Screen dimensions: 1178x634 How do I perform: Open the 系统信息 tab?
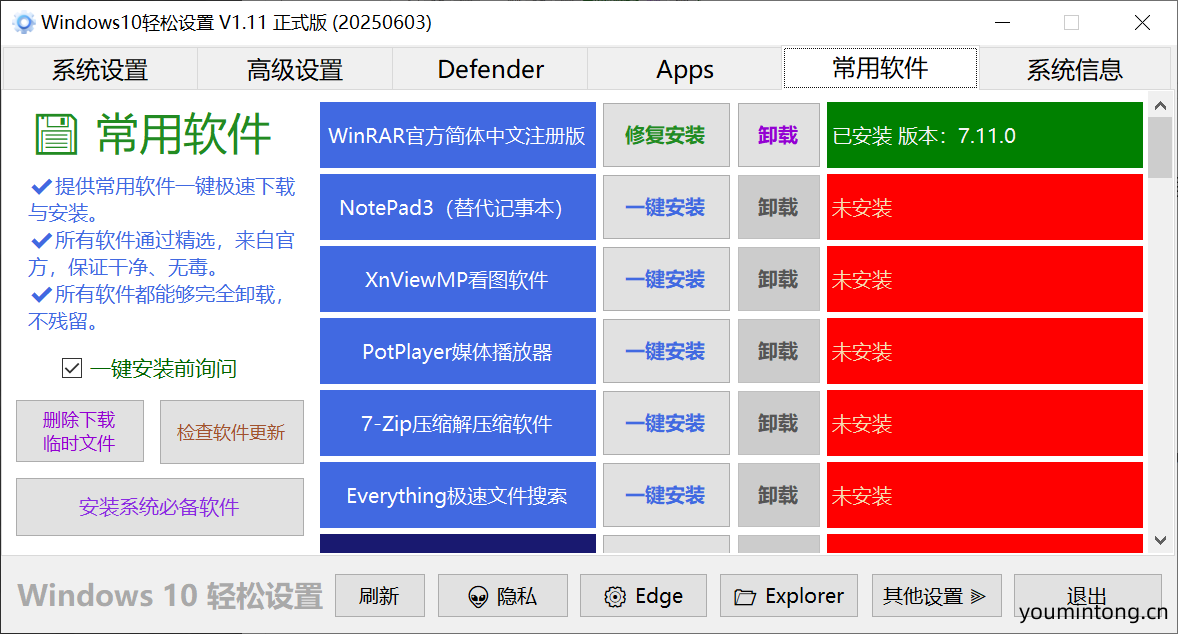(1074, 69)
